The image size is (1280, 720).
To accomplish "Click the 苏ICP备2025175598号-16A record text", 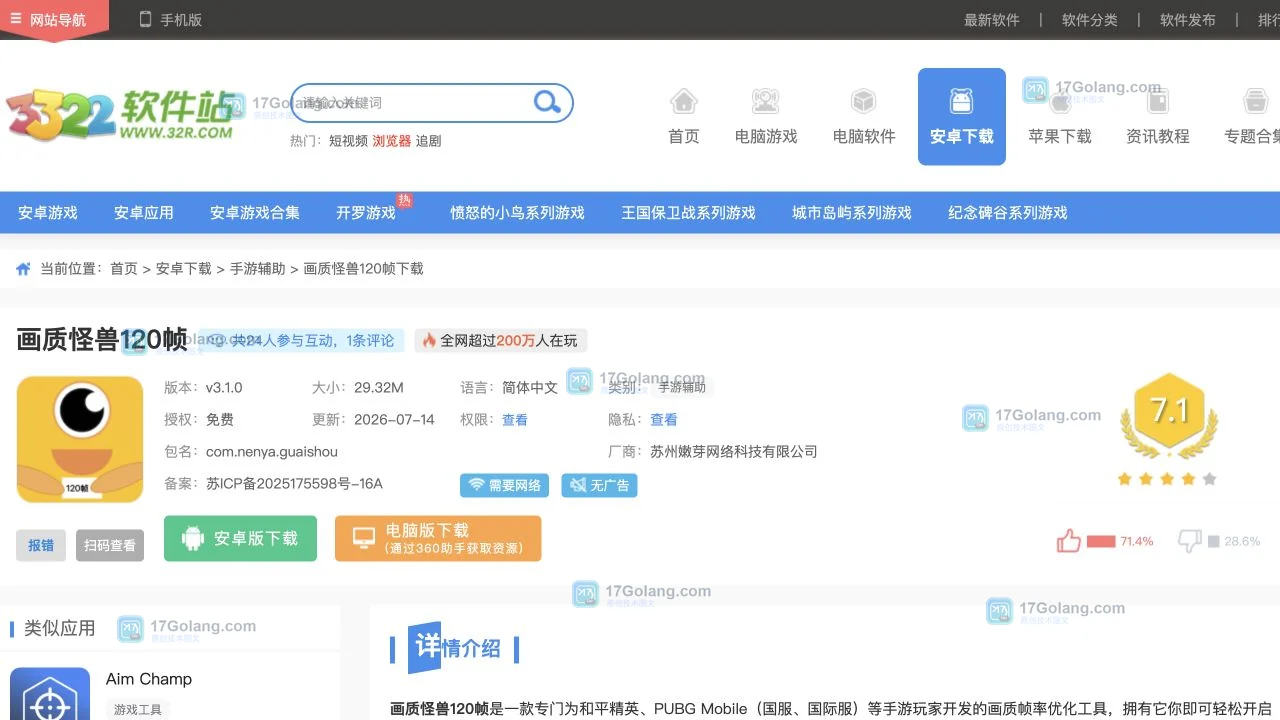I will pyautogui.click(x=294, y=484).
